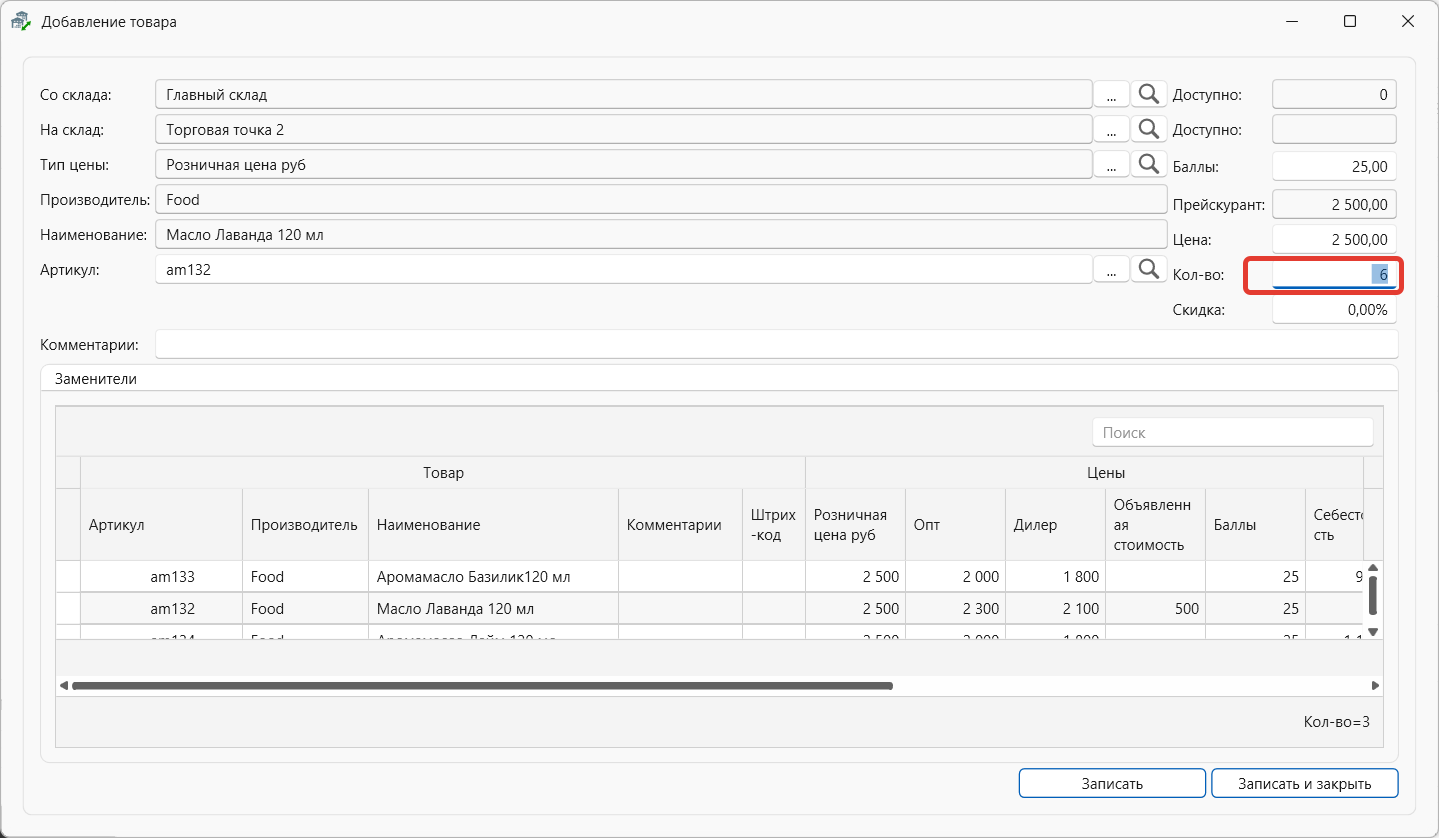Click Дилер price 1 800 in am133 row
The image size is (1439, 838).
pyautogui.click(x=1055, y=577)
